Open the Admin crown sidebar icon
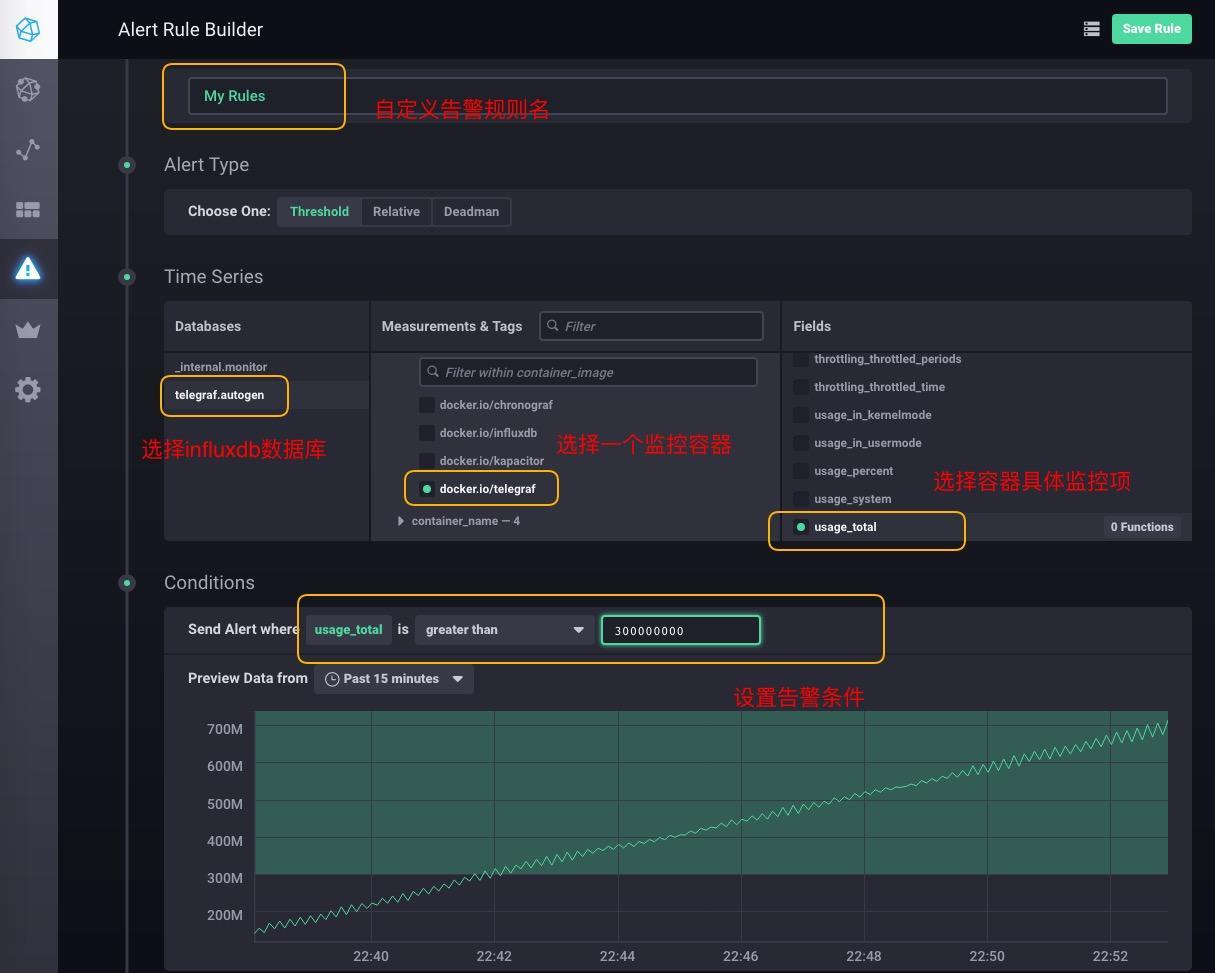The image size is (1215, 973). (x=28, y=329)
